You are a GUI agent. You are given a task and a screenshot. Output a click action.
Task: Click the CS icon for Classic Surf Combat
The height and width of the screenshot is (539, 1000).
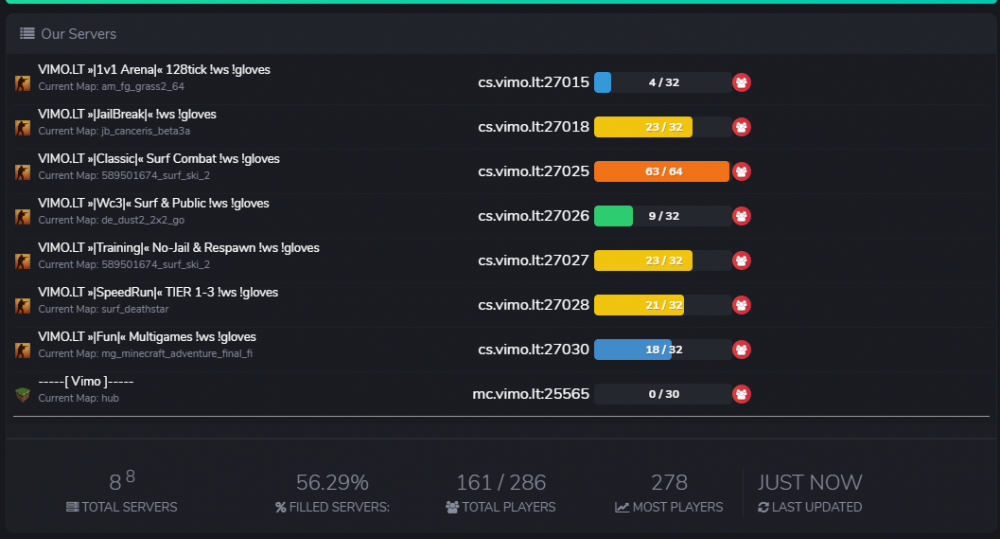coord(23,172)
